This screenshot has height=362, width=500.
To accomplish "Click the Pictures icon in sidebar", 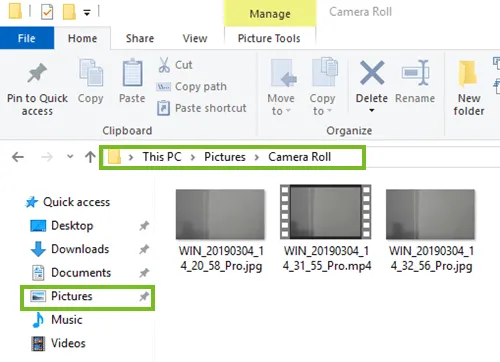I will click(38, 296).
